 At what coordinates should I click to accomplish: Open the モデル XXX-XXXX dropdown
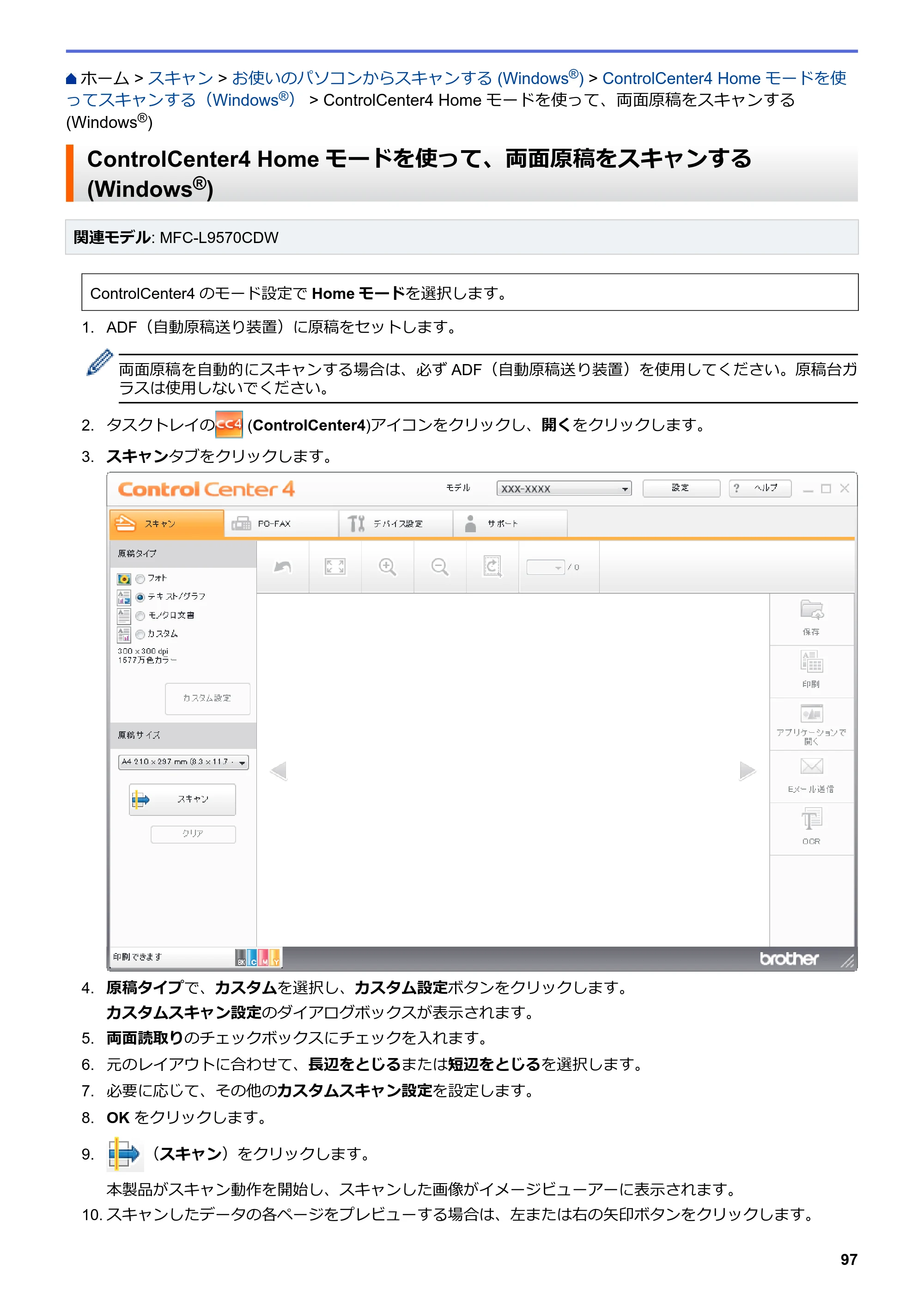point(564,488)
